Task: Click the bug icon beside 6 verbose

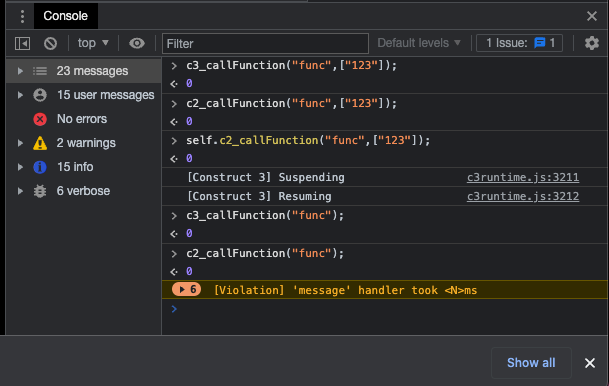Action: click(40, 191)
